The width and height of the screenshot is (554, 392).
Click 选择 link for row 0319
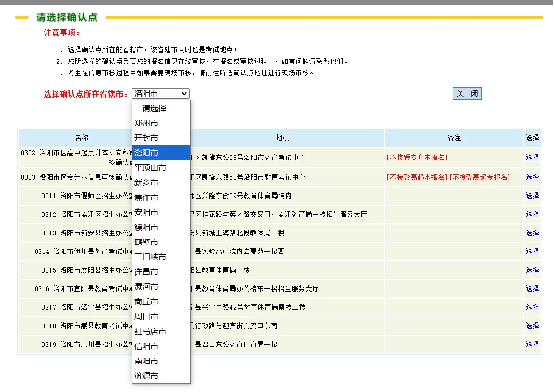tap(532, 344)
